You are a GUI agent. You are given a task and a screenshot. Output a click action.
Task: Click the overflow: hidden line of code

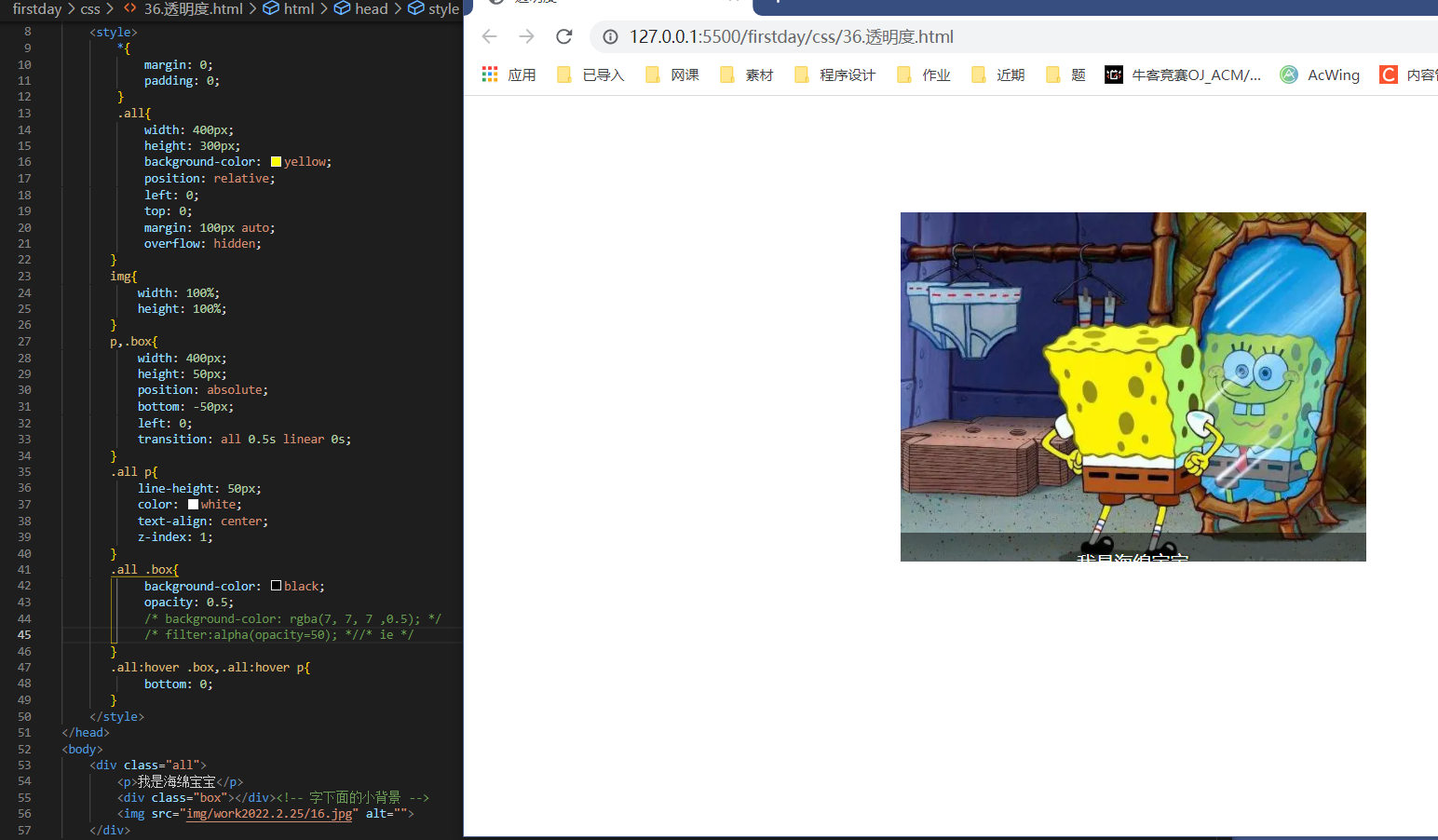[203, 244]
